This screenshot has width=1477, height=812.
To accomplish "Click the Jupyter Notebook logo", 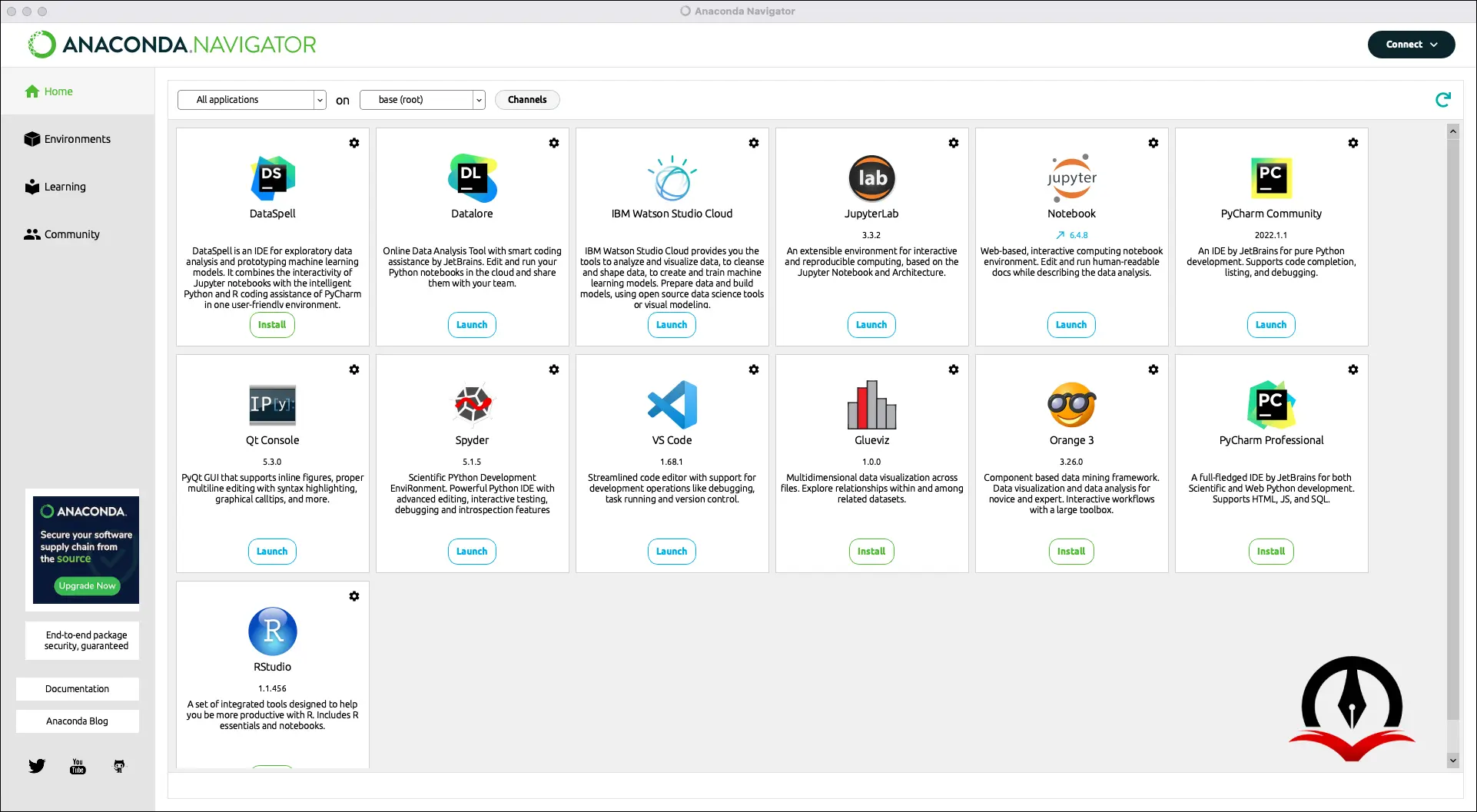I will coord(1072,178).
